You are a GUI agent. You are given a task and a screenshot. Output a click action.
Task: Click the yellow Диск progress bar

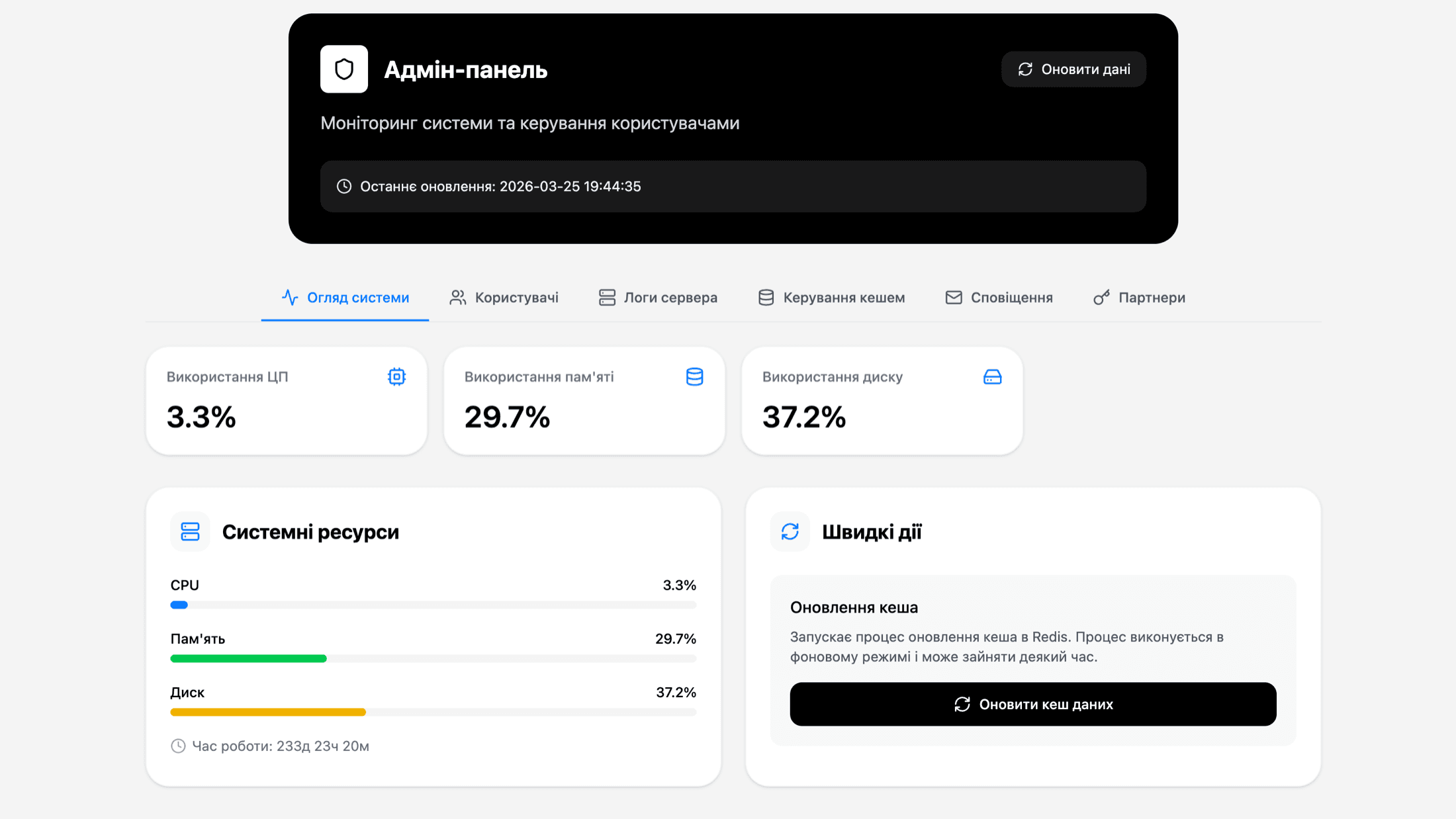267,712
